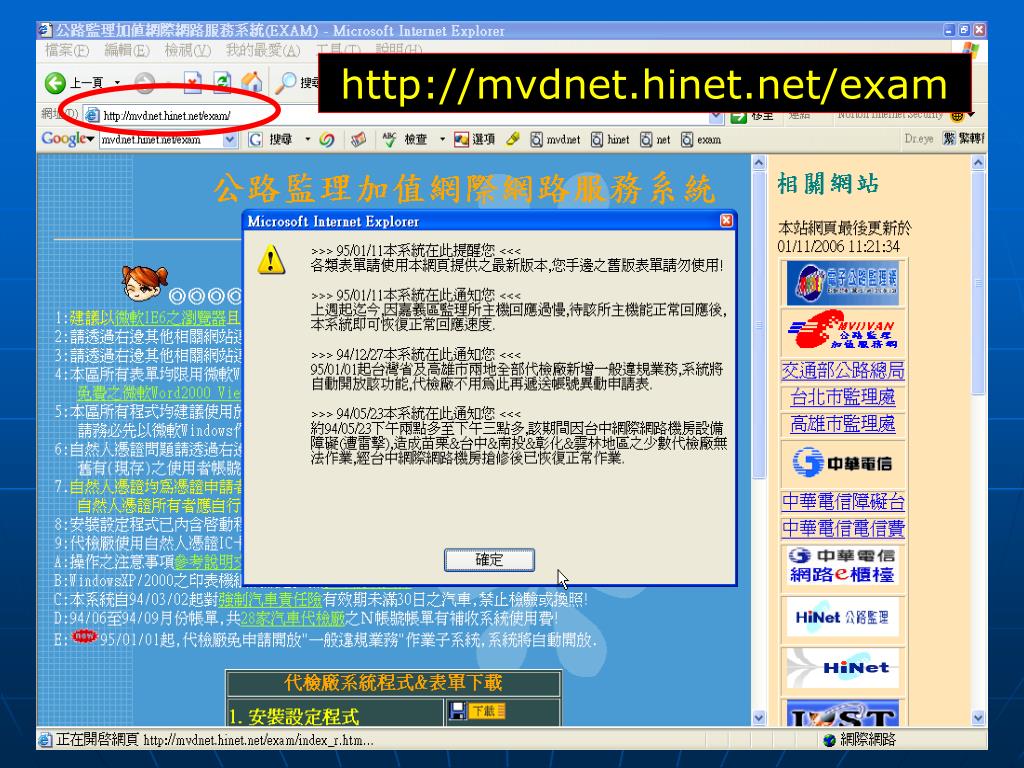Click the colorful swirl Google toolbar icon

327,139
